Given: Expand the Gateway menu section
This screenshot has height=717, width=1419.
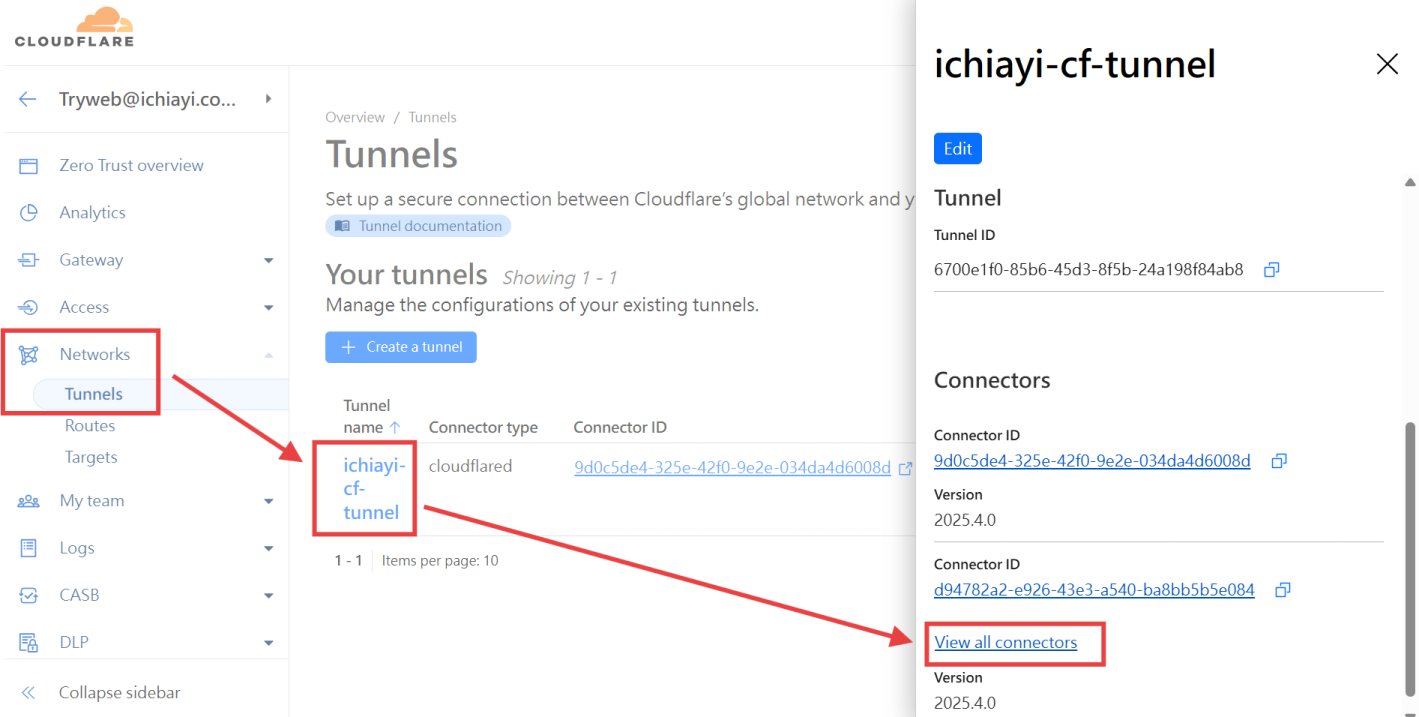Looking at the screenshot, I should (x=268, y=260).
